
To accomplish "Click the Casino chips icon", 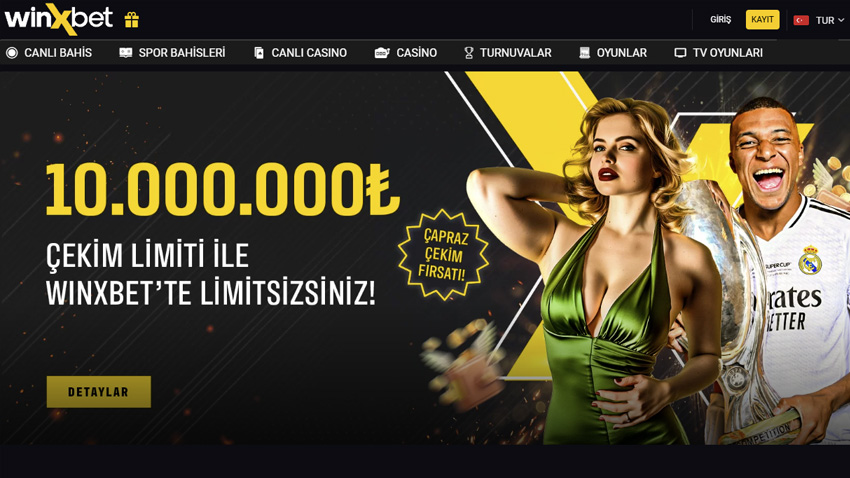I will tap(382, 53).
